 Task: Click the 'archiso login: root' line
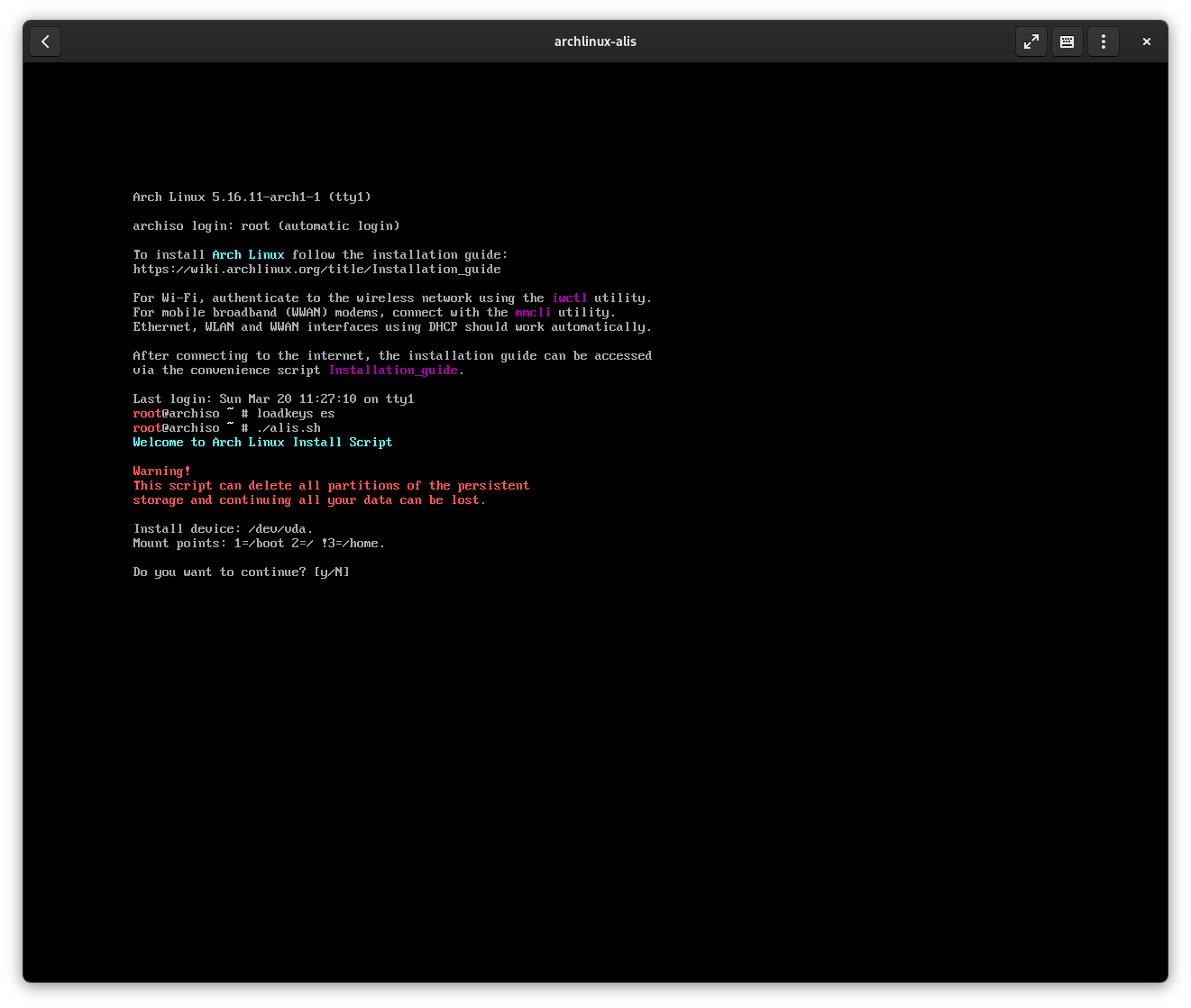(x=266, y=226)
